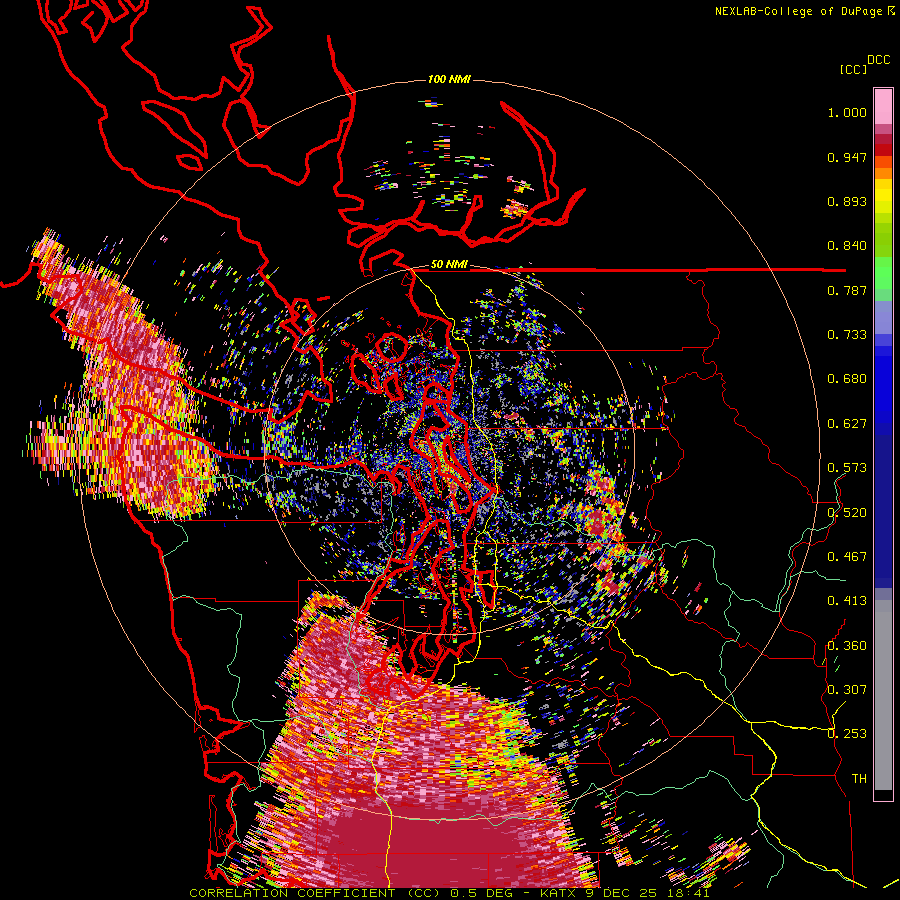Click the 0.733 scale label
Screen dimensions: 900x900
[x=847, y=335]
